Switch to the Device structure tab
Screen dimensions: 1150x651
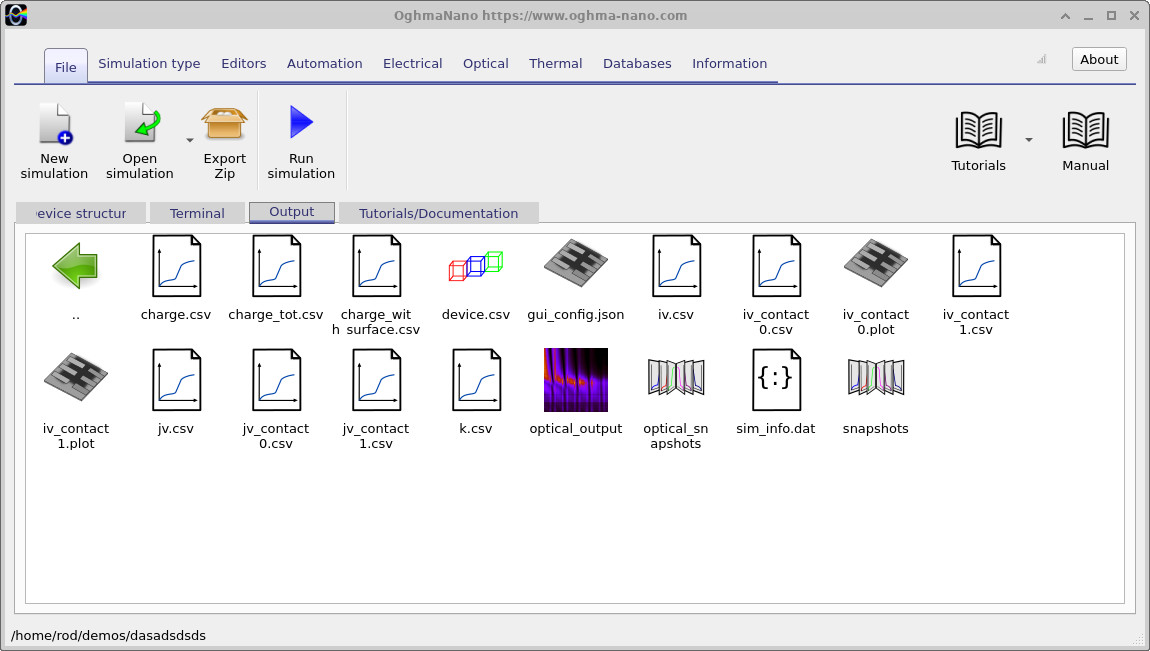[x=81, y=213]
